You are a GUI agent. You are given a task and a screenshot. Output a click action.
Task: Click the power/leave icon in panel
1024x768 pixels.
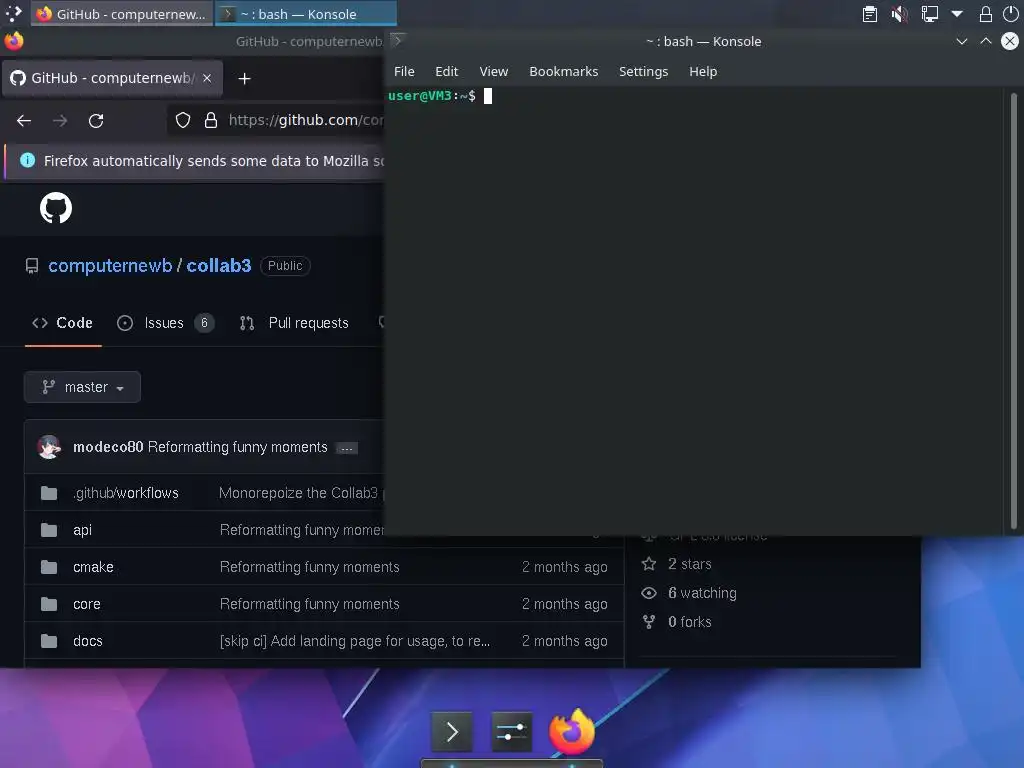pos(1010,14)
